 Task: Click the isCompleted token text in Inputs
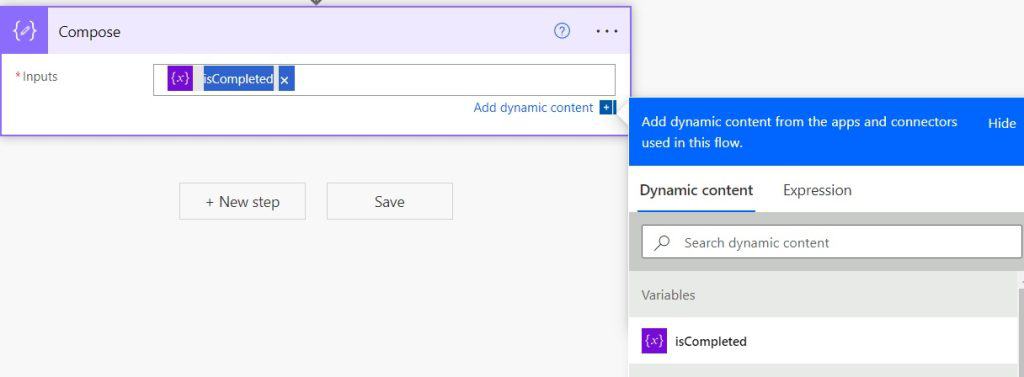click(x=238, y=79)
